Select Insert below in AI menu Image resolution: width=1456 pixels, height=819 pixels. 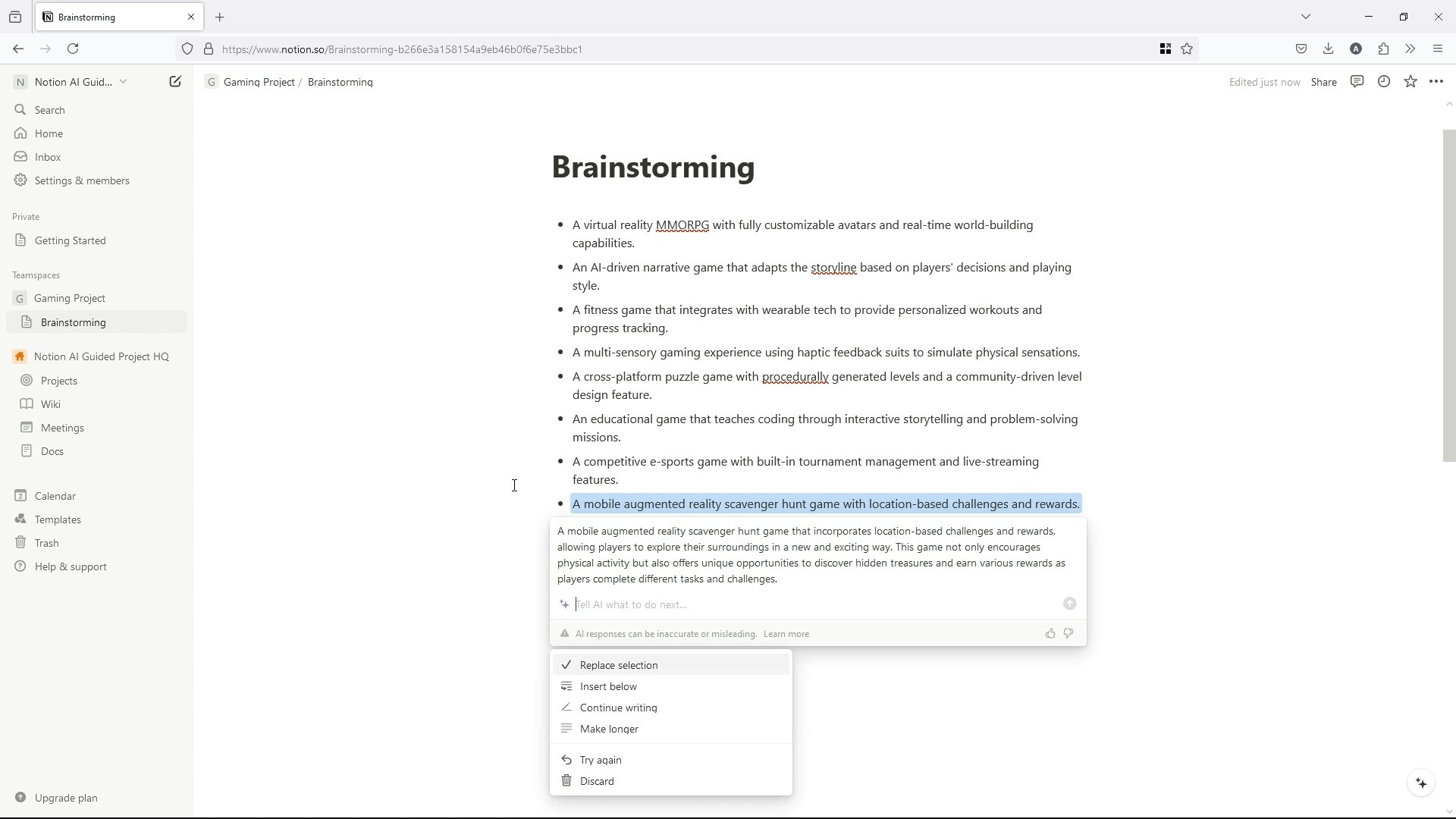point(608,686)
